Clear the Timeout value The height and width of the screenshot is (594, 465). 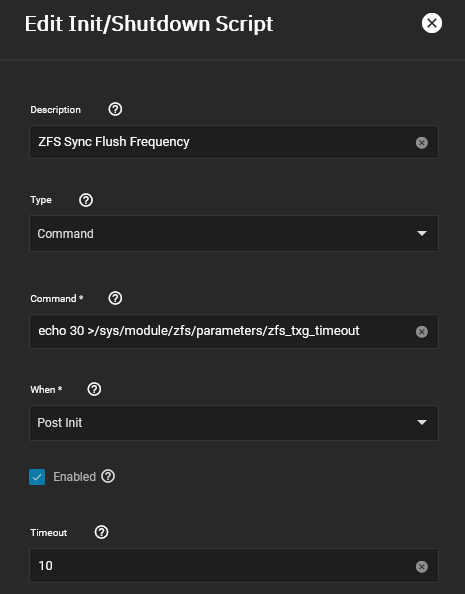[421, 567]
